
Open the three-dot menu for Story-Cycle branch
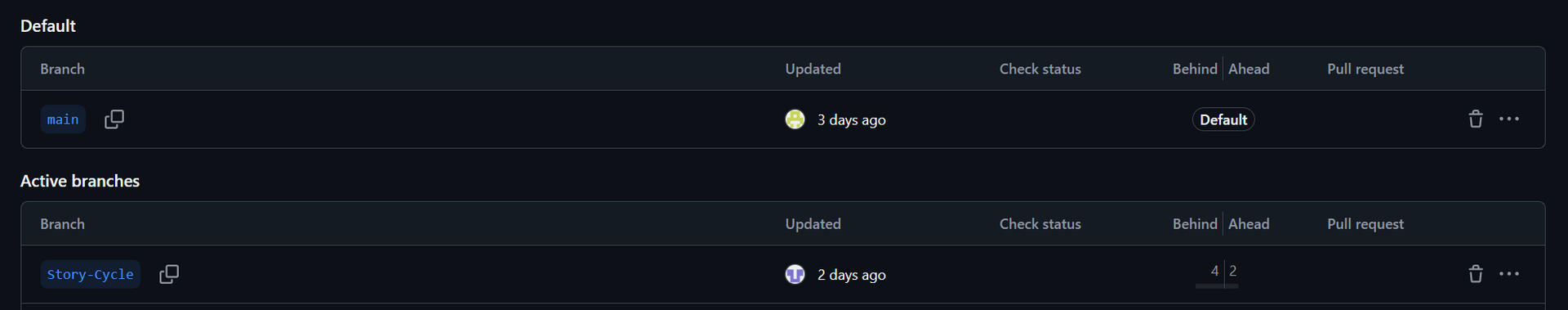tap(1509, 274)
